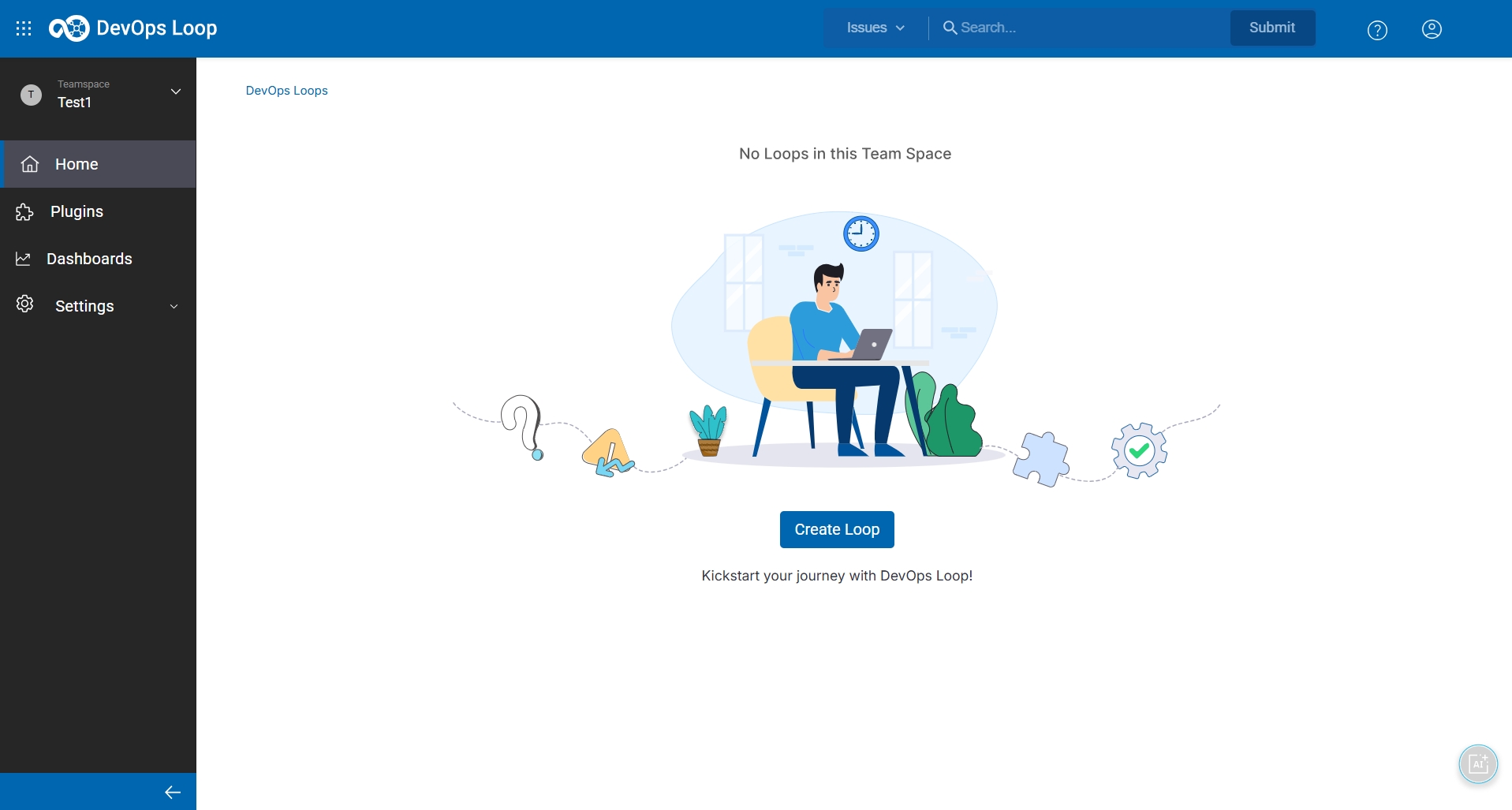Click the Submit button
This screenshot has height=810, width=1512.
[1272, 28]
